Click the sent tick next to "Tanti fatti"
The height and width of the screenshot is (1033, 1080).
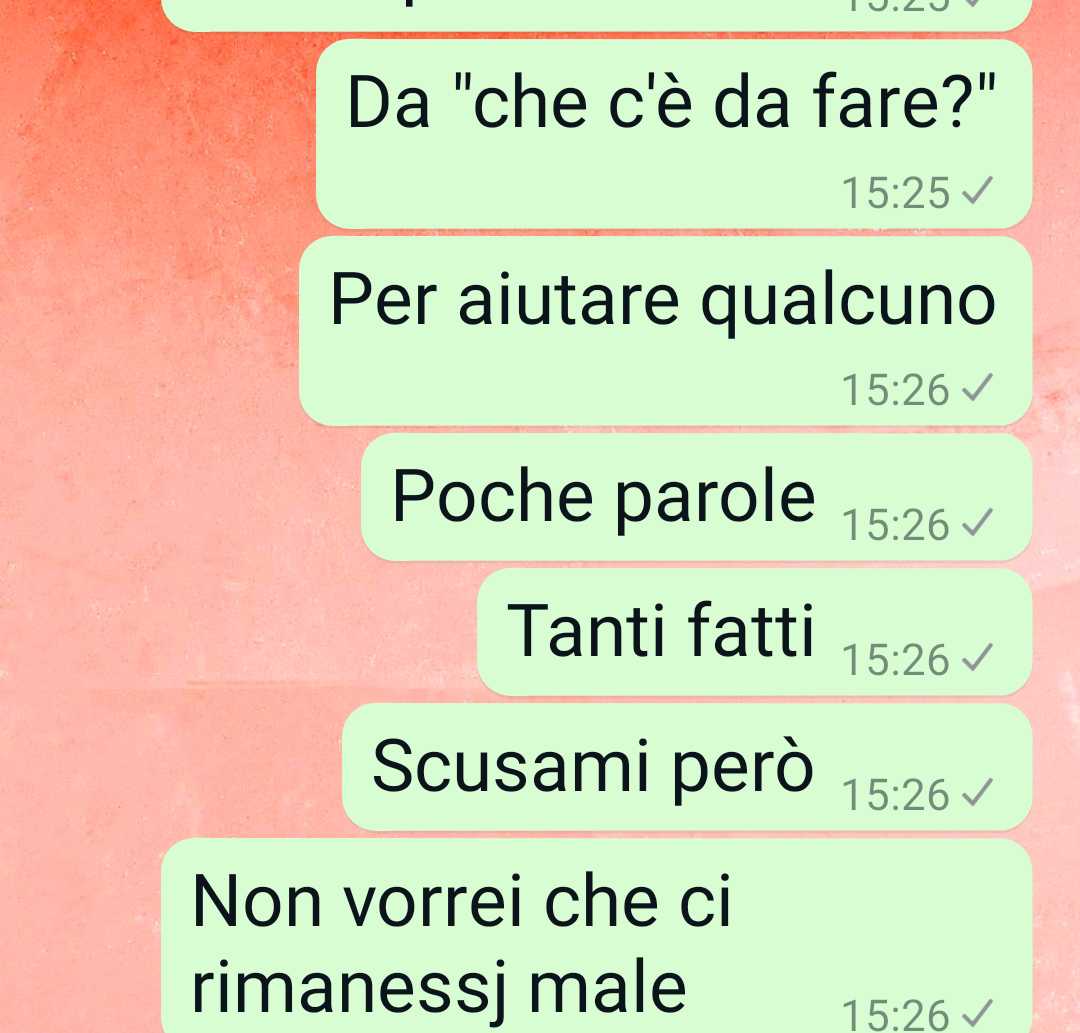click(x=977, y=658)
